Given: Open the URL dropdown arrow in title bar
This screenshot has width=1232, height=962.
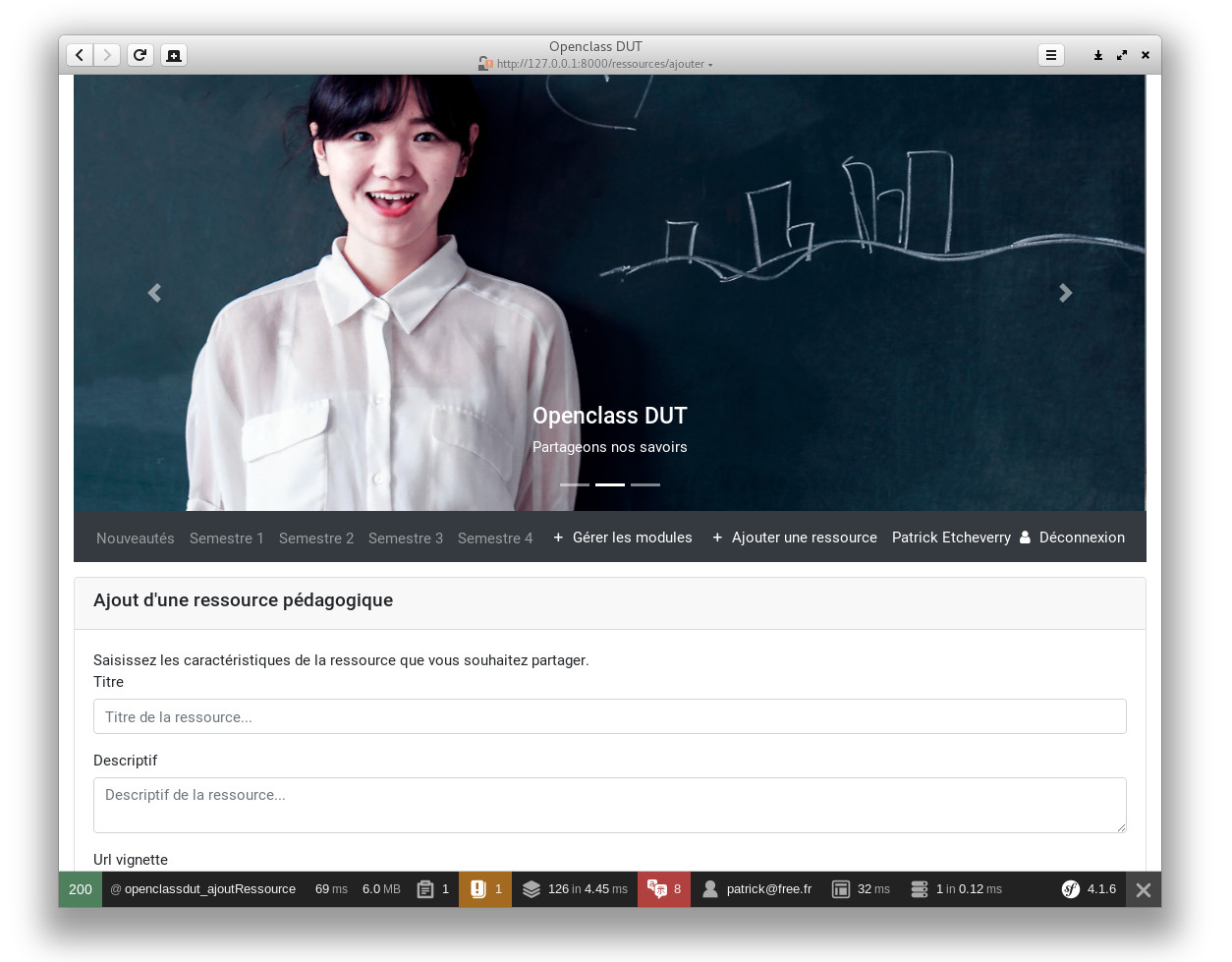Looking at the screenshot, I should 710,65.
